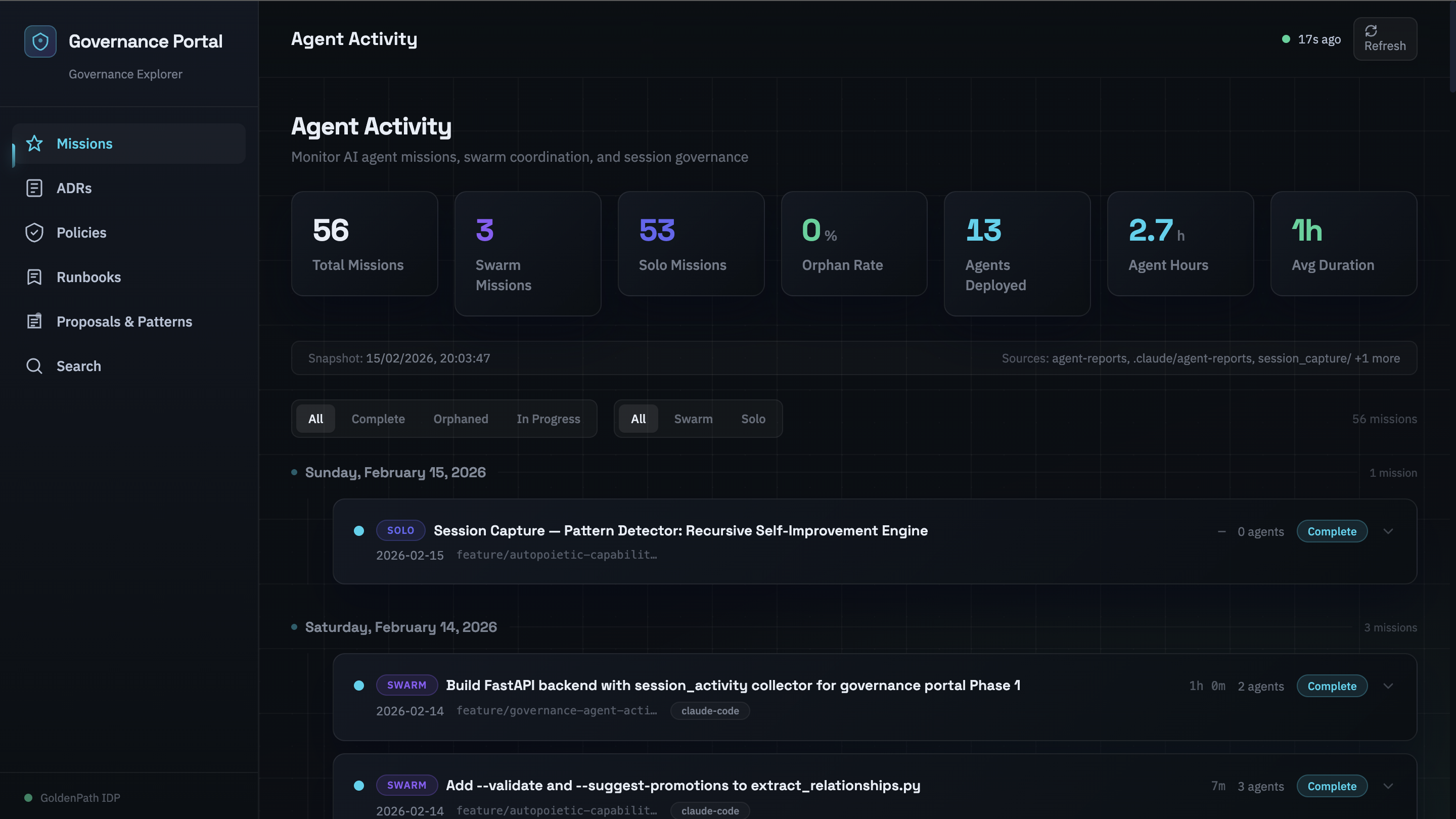Expand the Add --validate mission chevron
This screenshot has height=819, width=1456.
tap(1388, 786)
